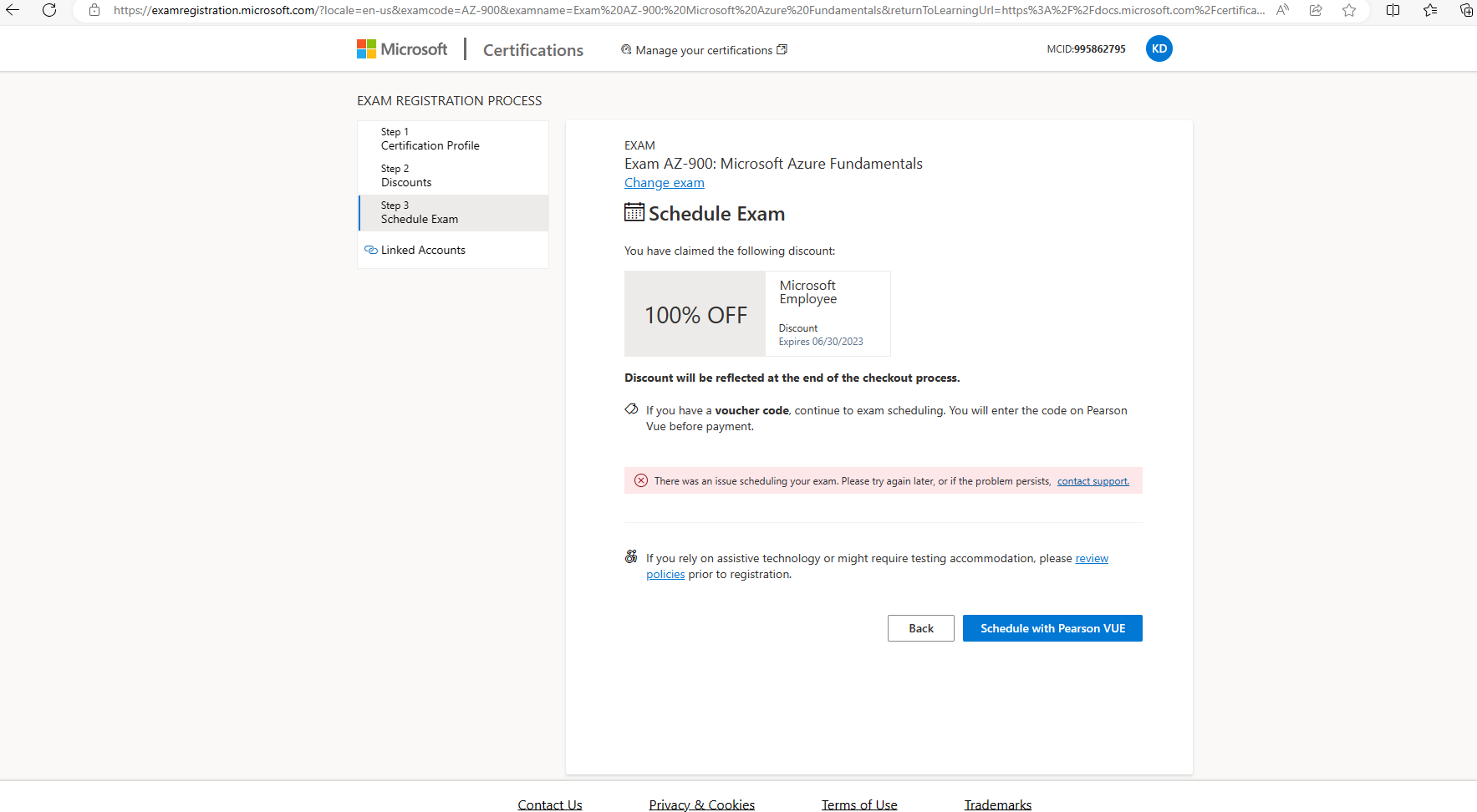Open Privacy & Cookies footer link

pos(702,804)
